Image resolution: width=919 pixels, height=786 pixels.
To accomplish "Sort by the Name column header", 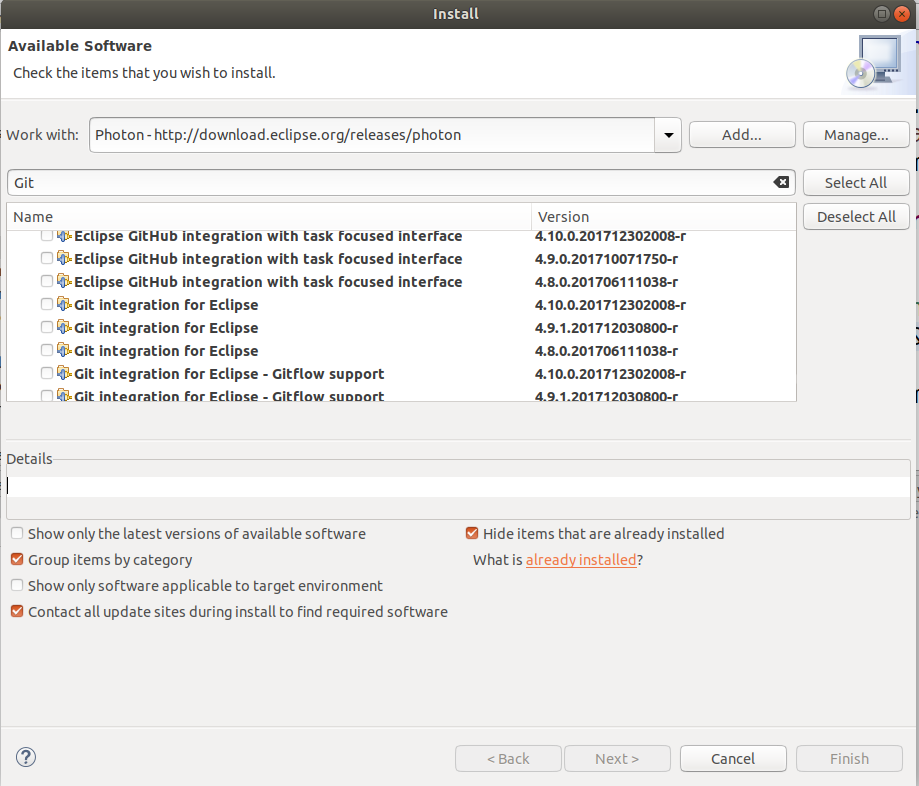I will coord(269,217).
